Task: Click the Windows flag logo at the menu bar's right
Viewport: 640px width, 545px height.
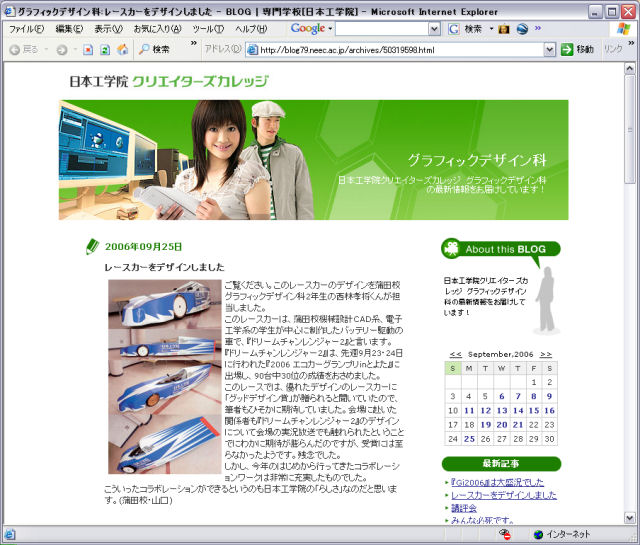Action: 624,29
